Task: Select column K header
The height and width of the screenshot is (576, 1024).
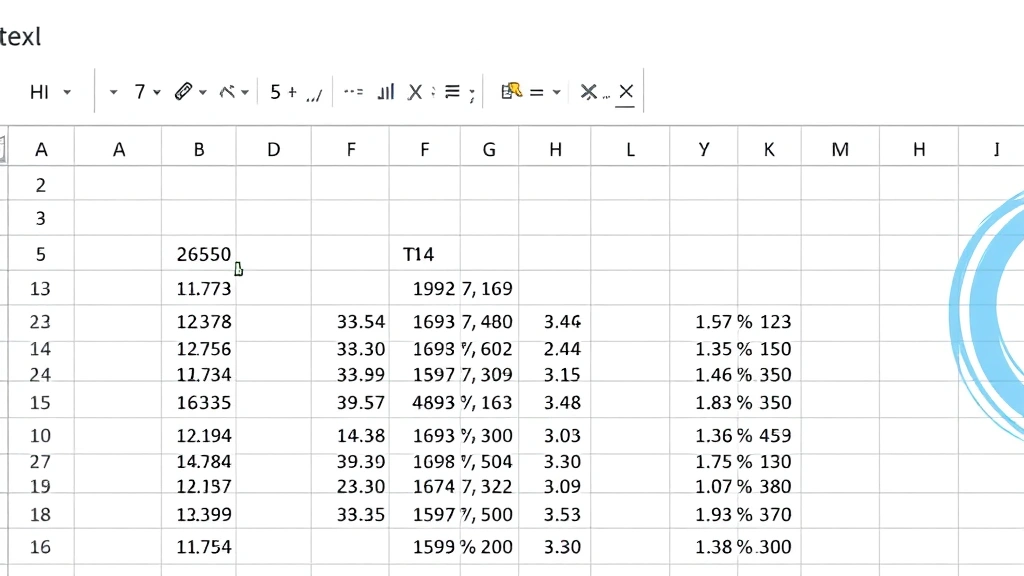Action: click(x=769, y=150)
